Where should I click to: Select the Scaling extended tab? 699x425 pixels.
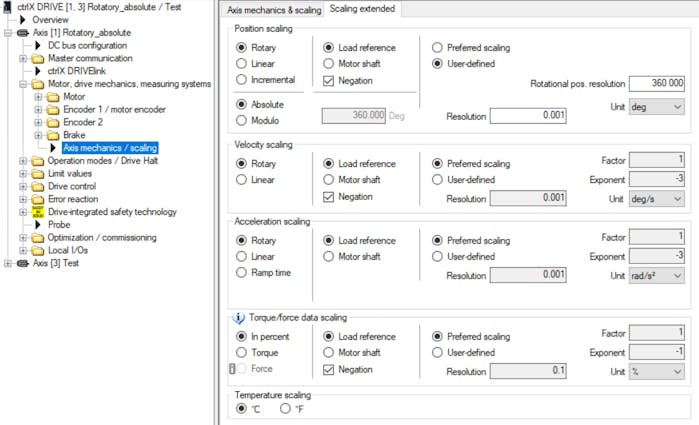tap(362, 8)
